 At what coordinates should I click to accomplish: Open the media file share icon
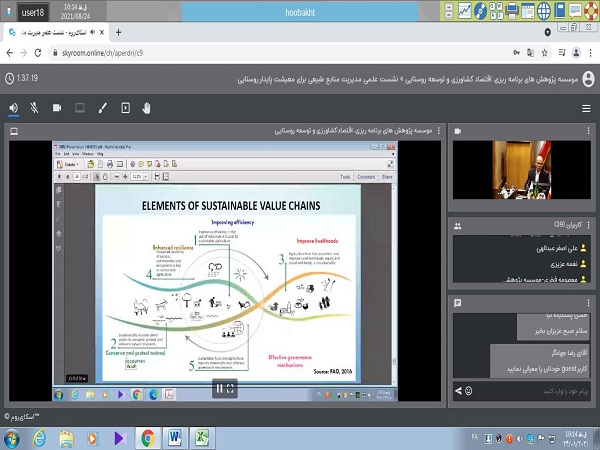click(x=125, y=107)
